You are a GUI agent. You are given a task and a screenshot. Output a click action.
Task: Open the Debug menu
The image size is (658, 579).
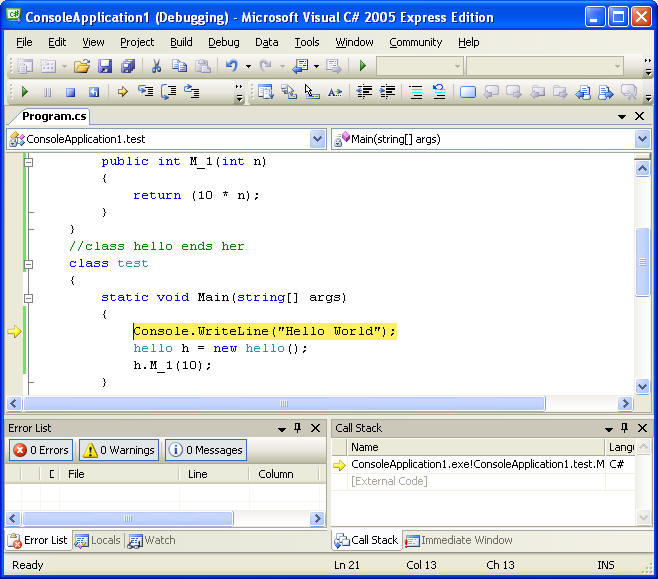(223, 42)
